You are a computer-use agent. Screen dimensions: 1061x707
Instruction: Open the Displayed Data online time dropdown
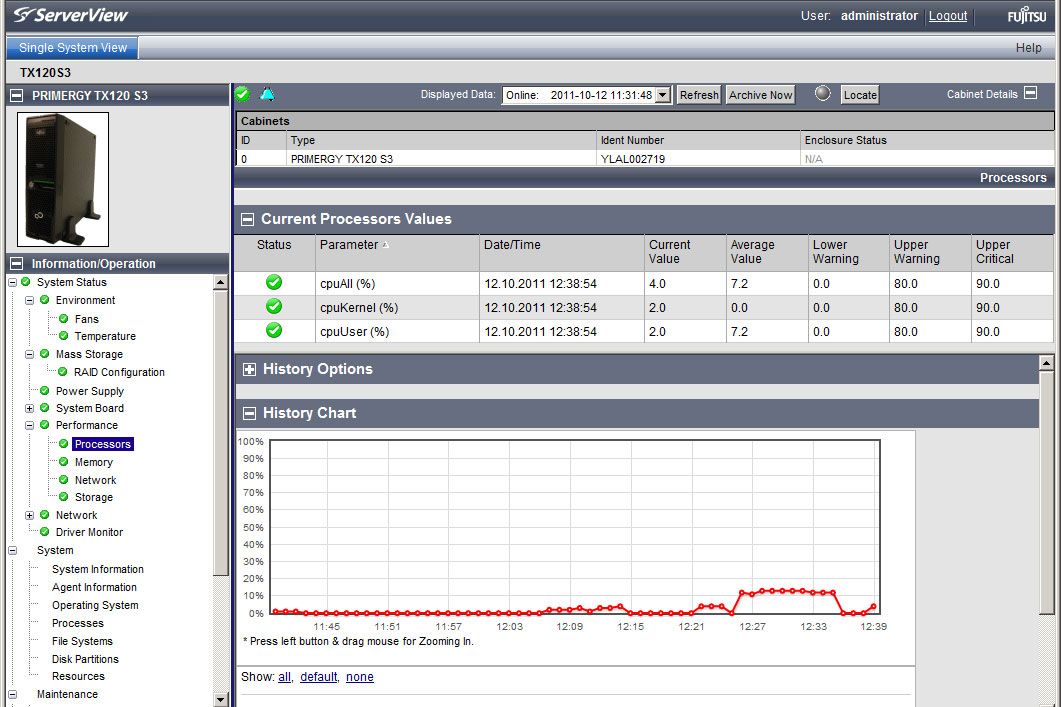(x=663, y=95)
